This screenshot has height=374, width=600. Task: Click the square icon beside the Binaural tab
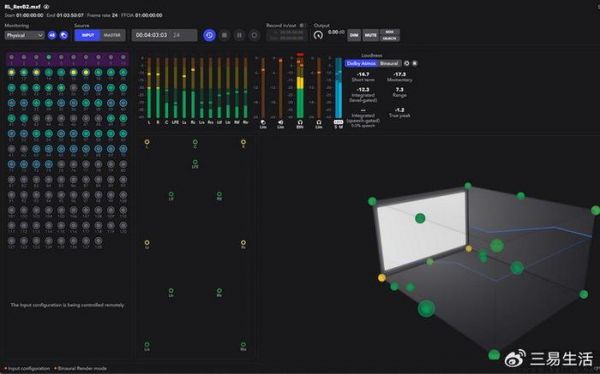[x=415, y=63]
